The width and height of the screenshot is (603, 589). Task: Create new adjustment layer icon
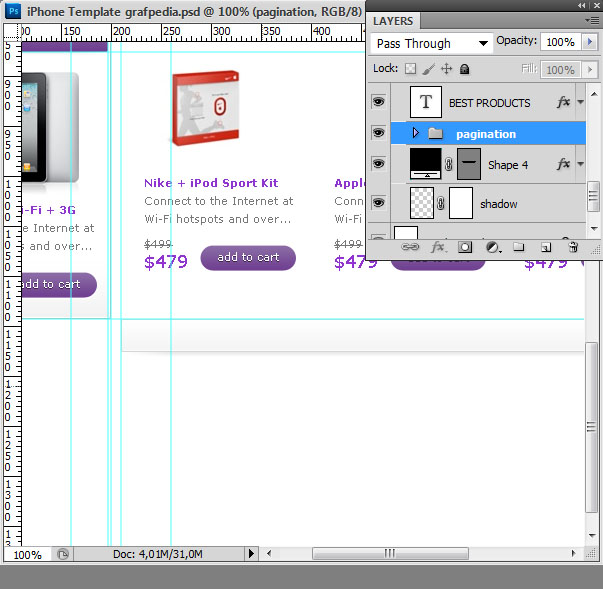[x=493, y=247]
